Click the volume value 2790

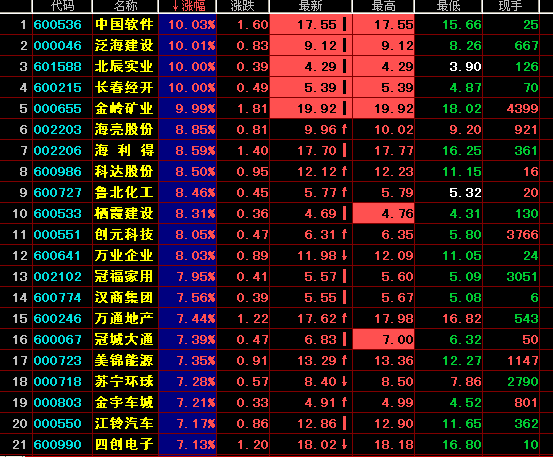click(x=522, y=382)
